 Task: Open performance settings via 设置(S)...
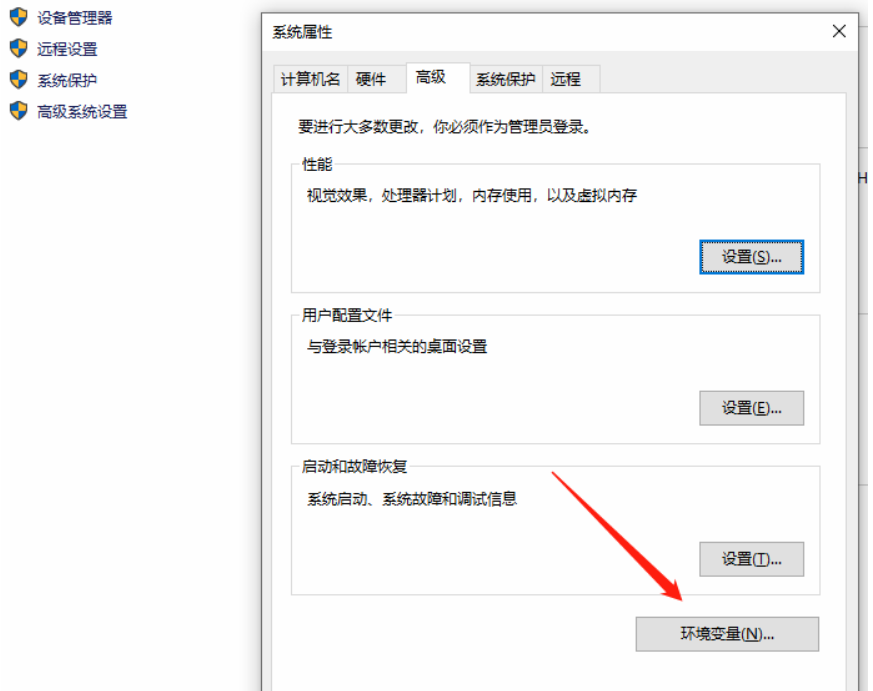pyautogui.click(x=752, y=257)
